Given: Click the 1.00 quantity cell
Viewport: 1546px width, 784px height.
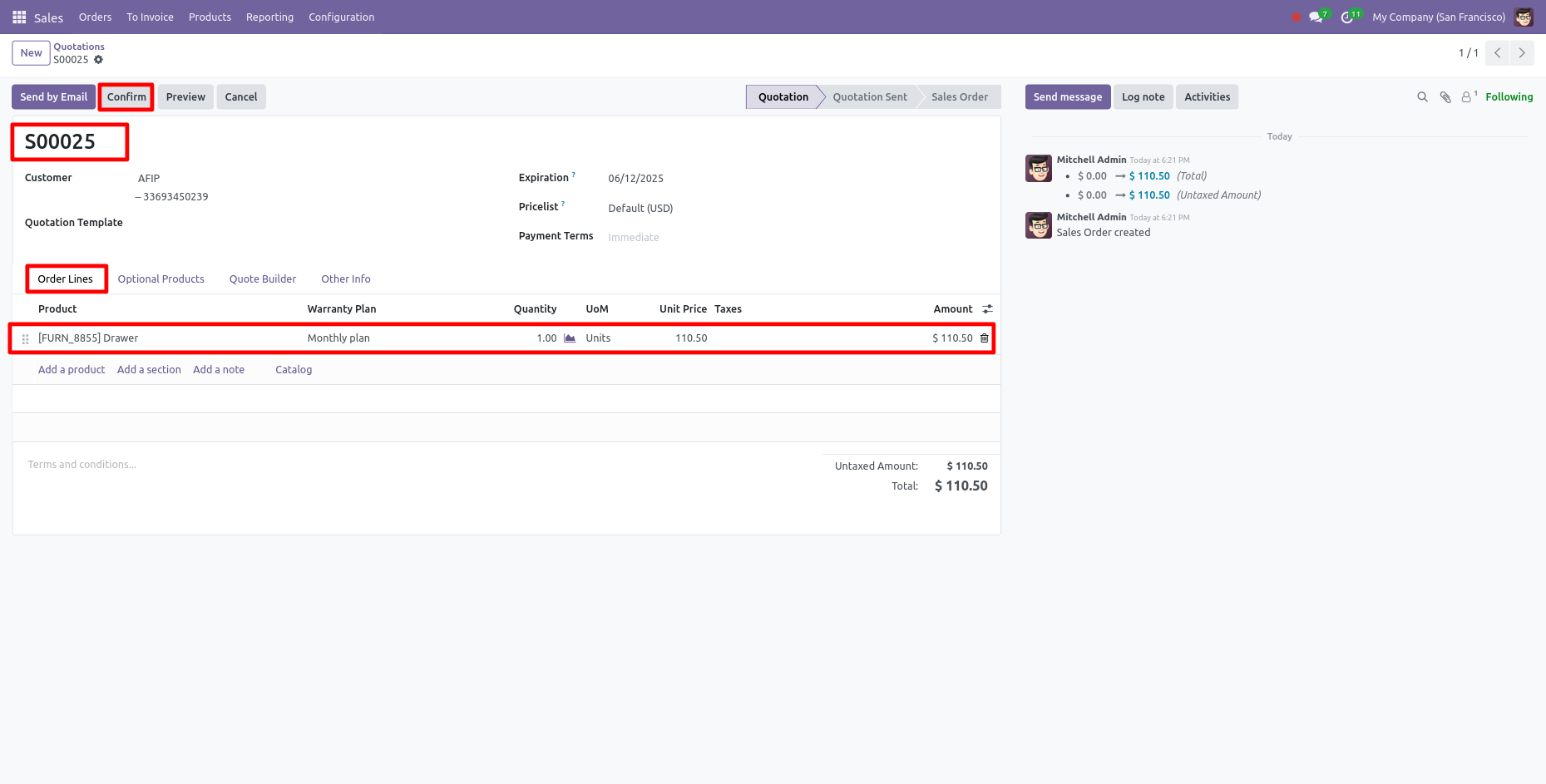Looking at the screenshot, I should (546, 338).
